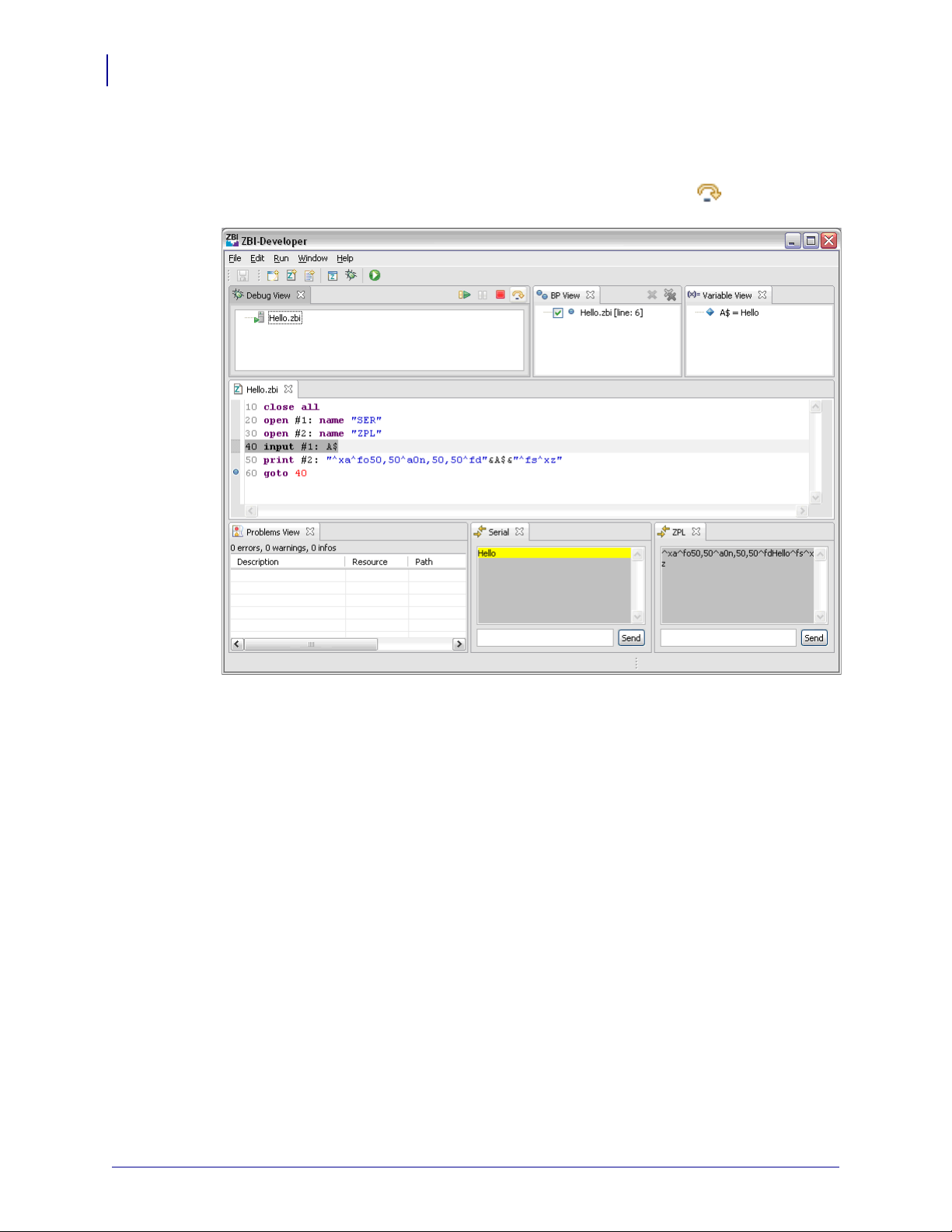Click the remove all breakpoints icon
The width and height of the screenshot is (952, 1232).
click(x=670, y=295)
